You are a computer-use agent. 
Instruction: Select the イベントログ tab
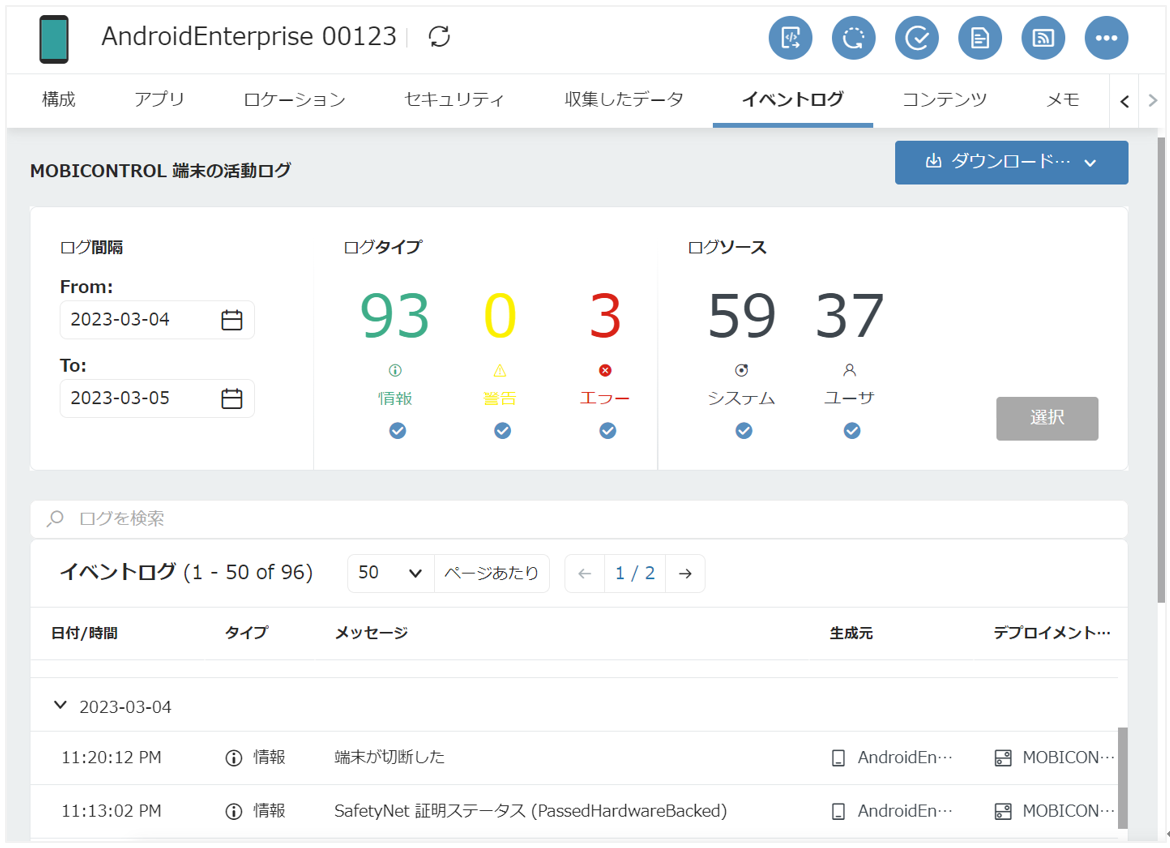792,99
